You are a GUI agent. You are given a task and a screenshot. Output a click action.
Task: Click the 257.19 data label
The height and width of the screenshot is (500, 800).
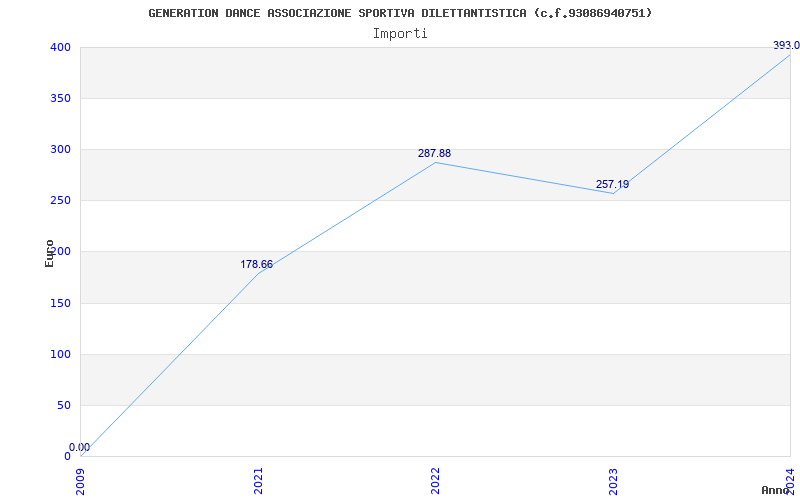612,184
